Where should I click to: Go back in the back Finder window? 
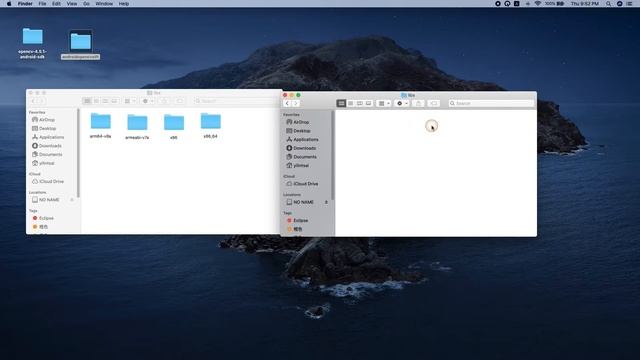[x=33, y=101]
